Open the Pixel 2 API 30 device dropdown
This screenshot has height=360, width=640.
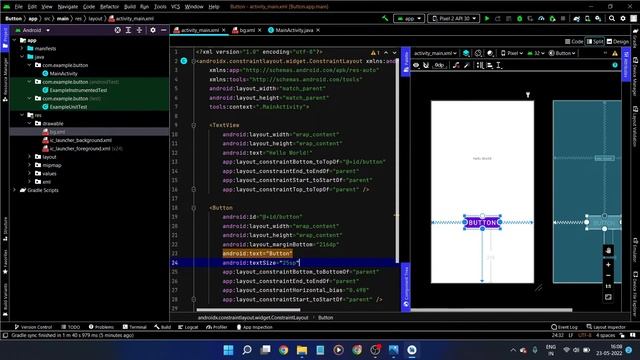(453, 18)
